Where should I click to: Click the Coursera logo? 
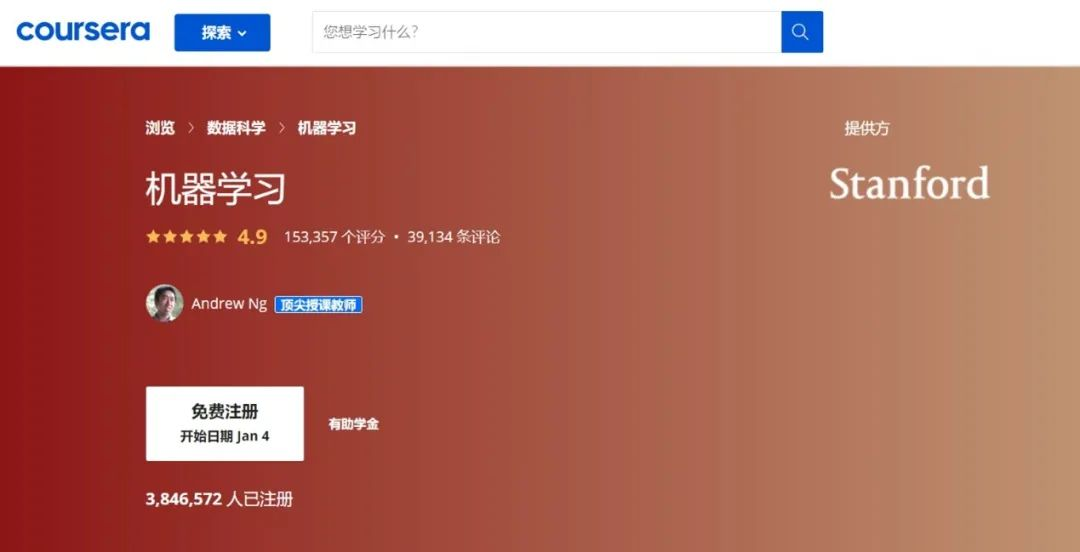coord(83,31)
